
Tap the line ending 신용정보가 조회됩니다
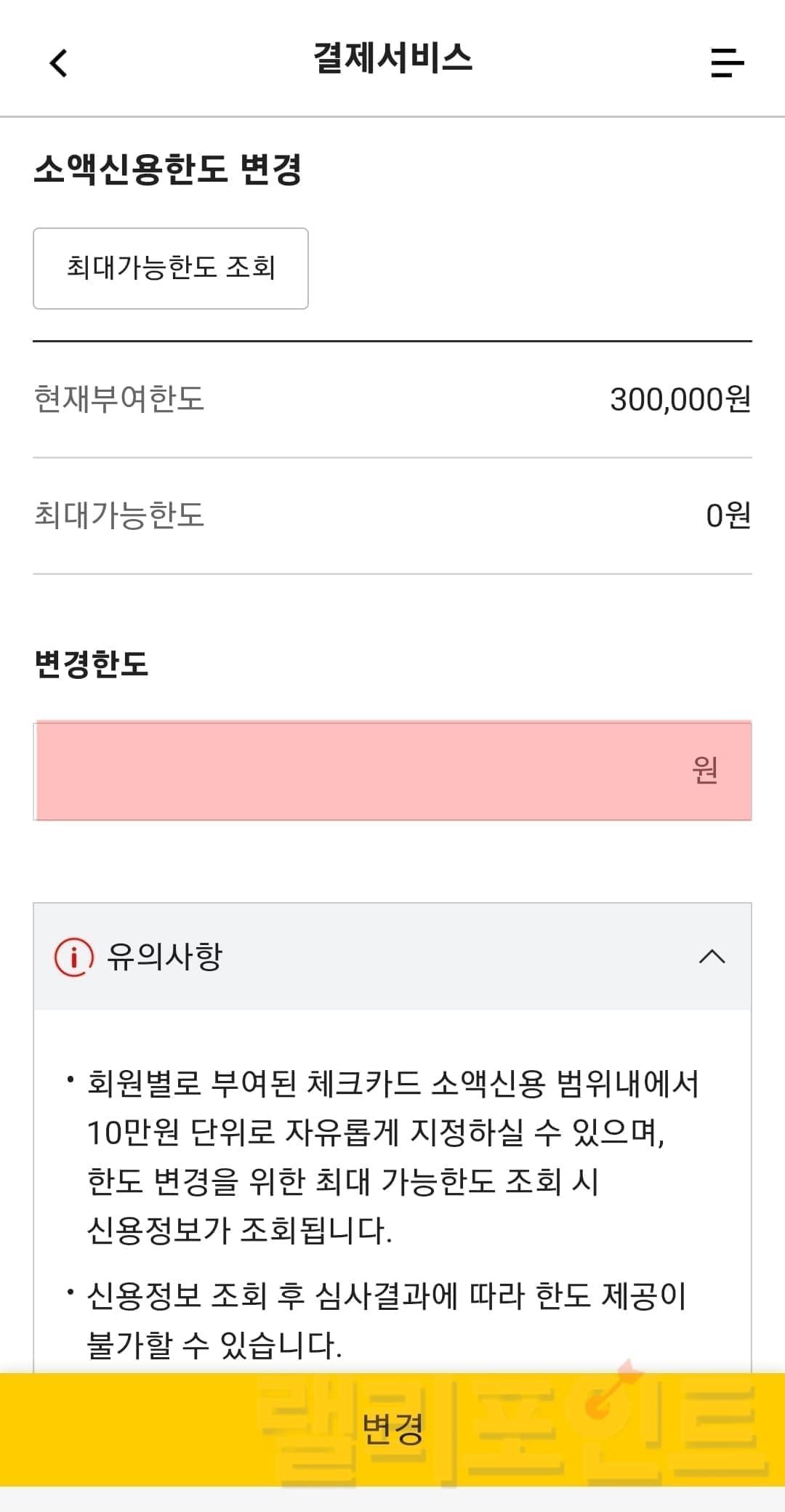point(240,1231)
